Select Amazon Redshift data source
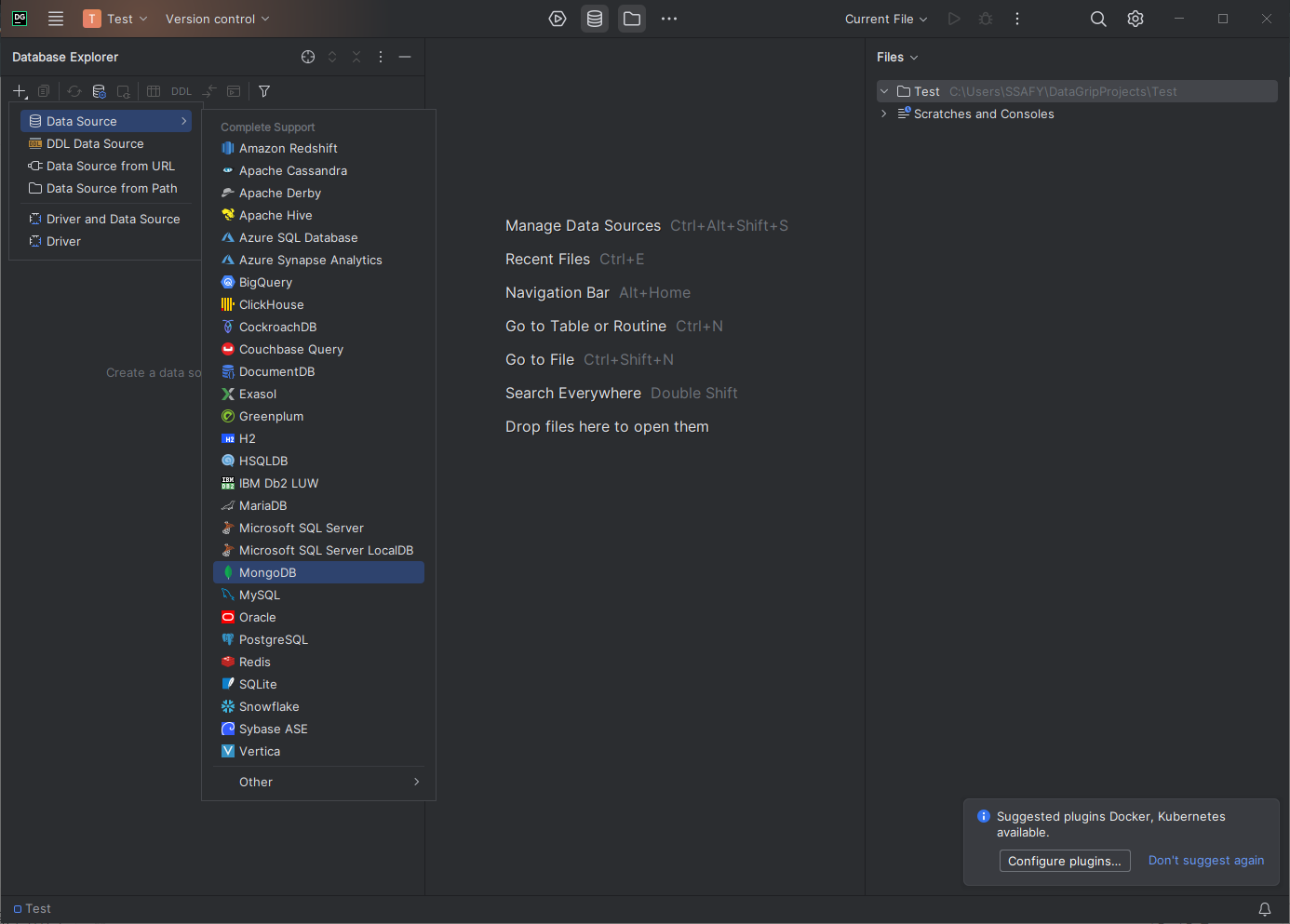The image size is (1290, 924). (x=318, y=148)
